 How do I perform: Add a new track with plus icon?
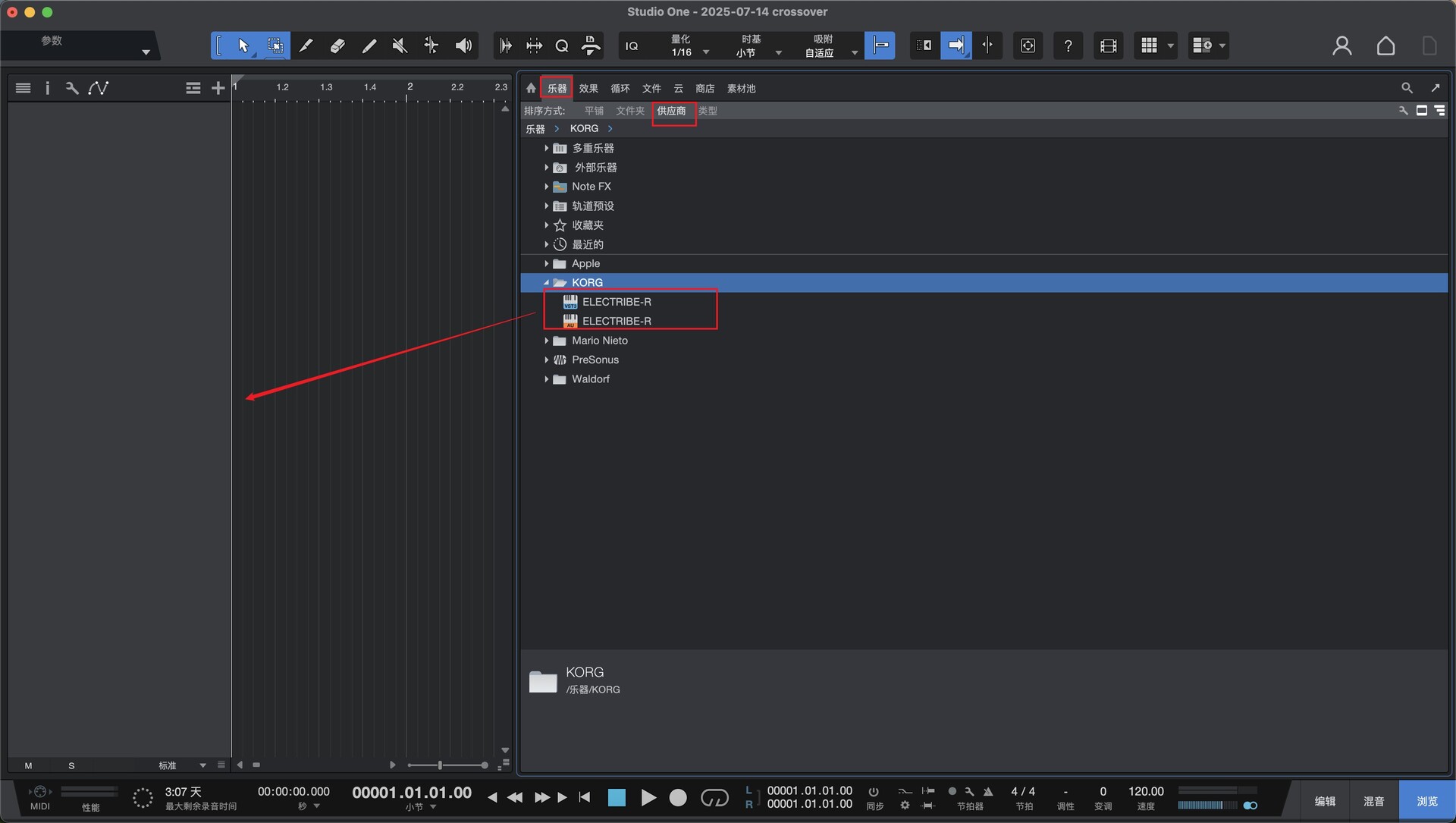[x=218, y=88]
